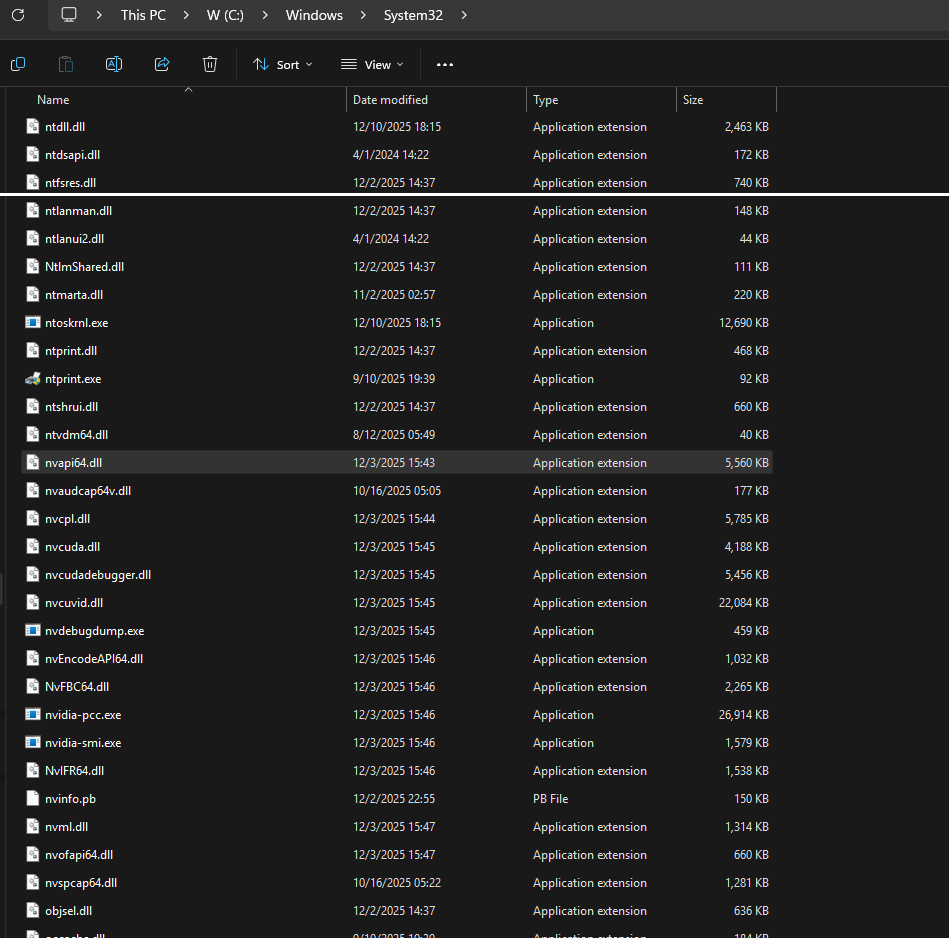949x938 pixels.
Task: Click the Rename toolbar icon
Action: pos(114,64)
